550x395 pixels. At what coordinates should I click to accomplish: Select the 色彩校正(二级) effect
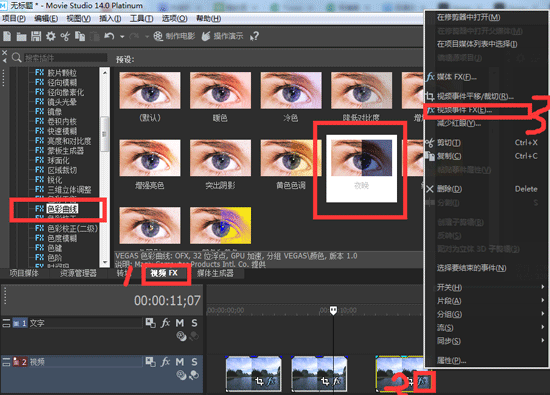[66, 228]
